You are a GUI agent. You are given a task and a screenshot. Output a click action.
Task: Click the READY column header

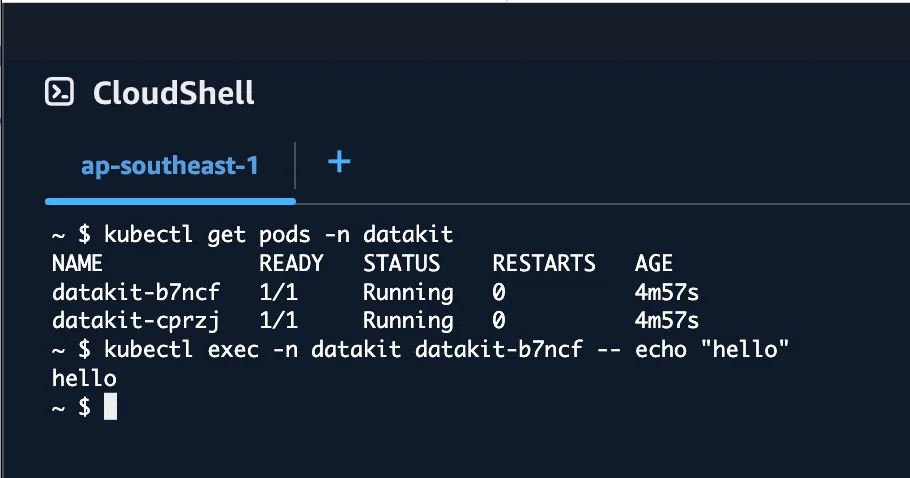point(291,264)
